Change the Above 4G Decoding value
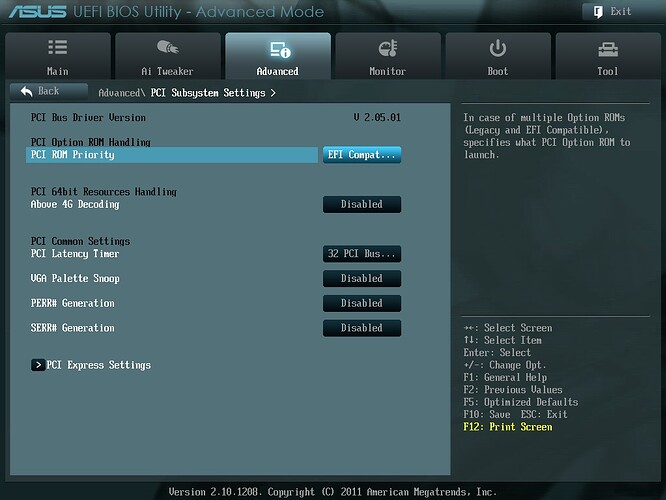The height and width of the screenshot is (500, 666). coord(361,204)
